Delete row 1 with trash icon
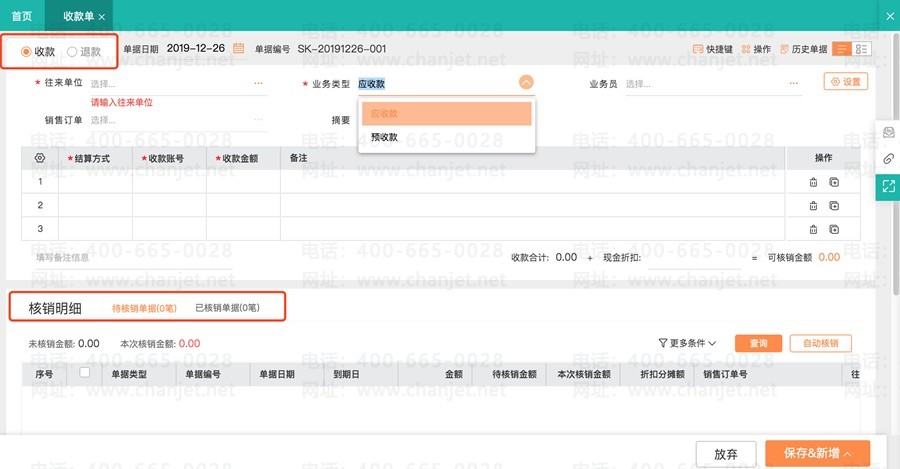The image size is (900, 469). pyautogui.click(x=813, y=182)
